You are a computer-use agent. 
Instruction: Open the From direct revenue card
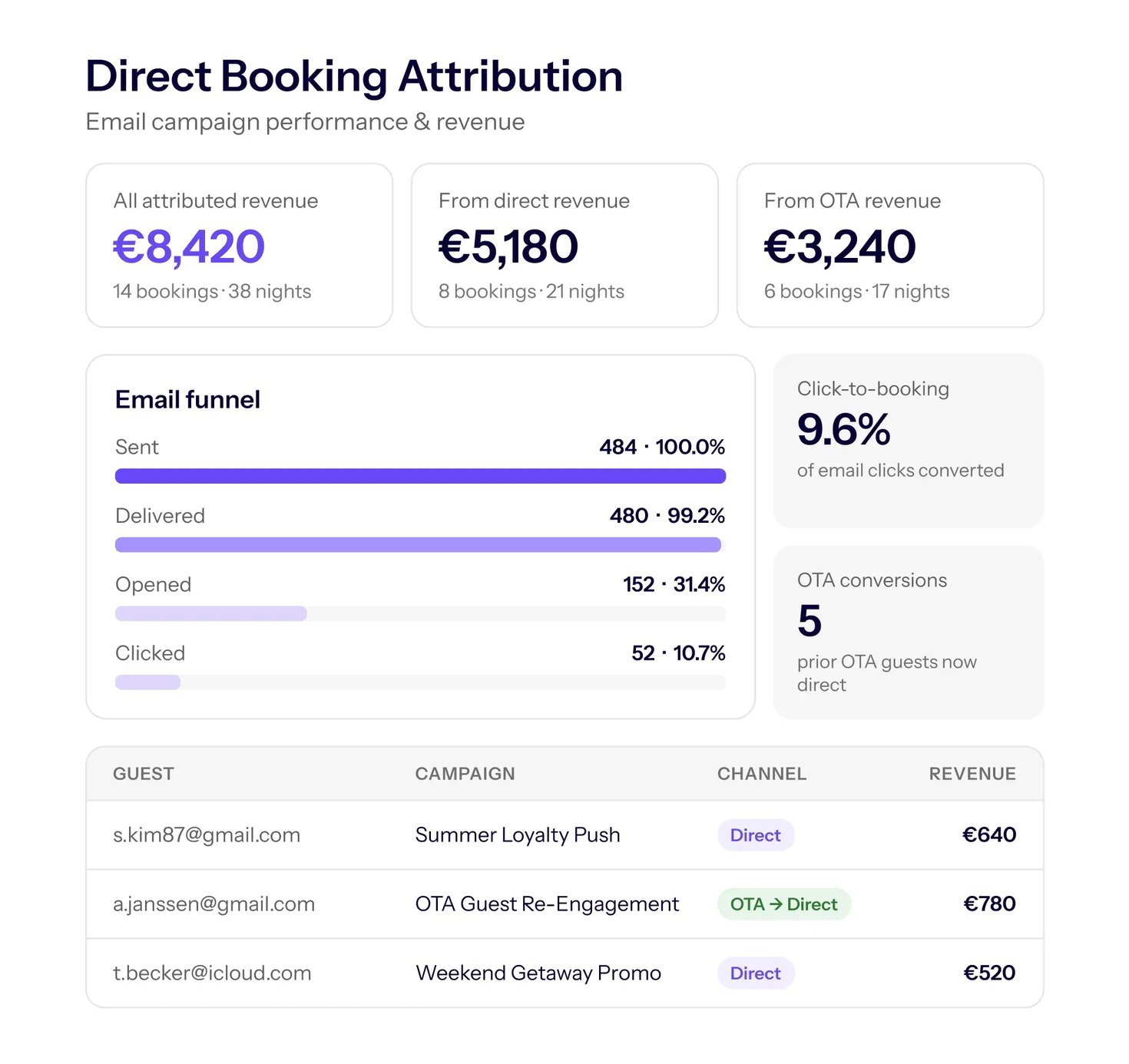coord(564,245)
